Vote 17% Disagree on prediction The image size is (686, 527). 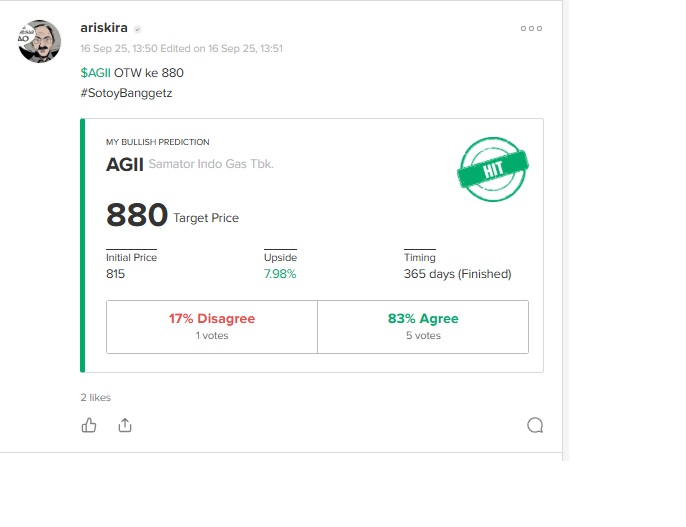click(212, 327)
